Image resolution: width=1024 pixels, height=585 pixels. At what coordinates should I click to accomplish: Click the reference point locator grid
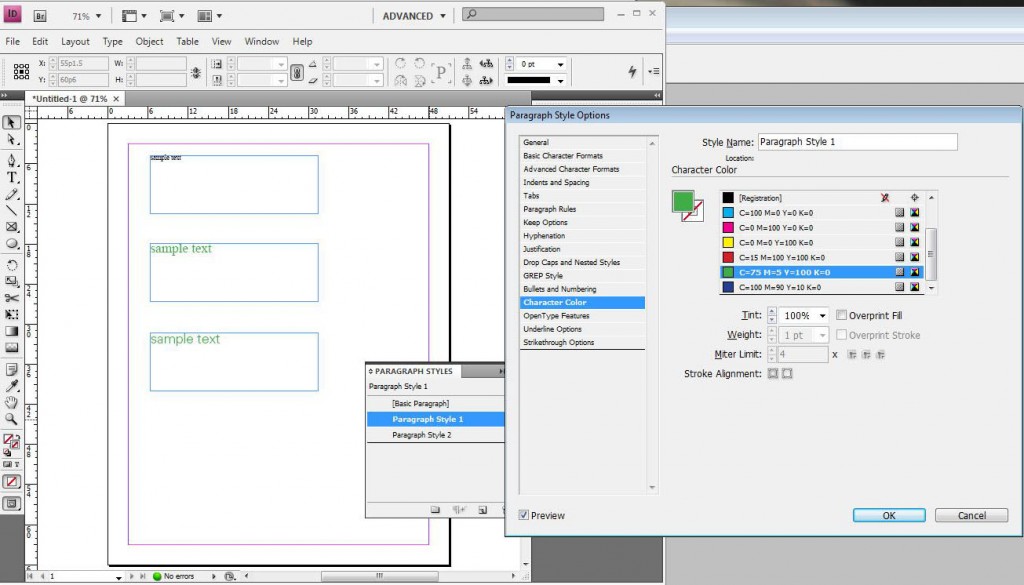22,71
